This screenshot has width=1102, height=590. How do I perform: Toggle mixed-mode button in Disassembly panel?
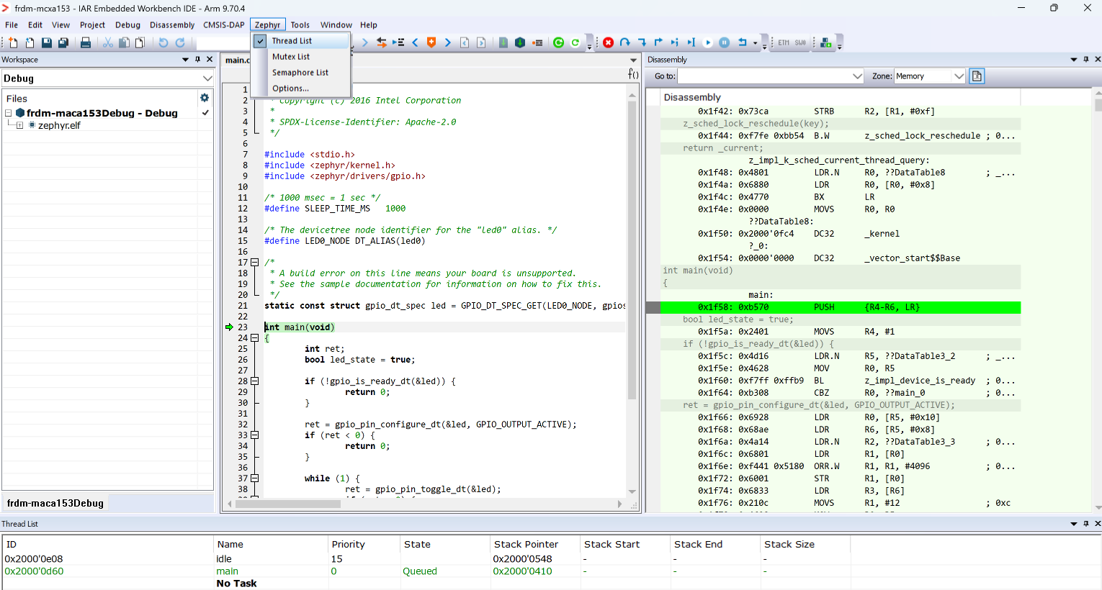tap(976, 76)
